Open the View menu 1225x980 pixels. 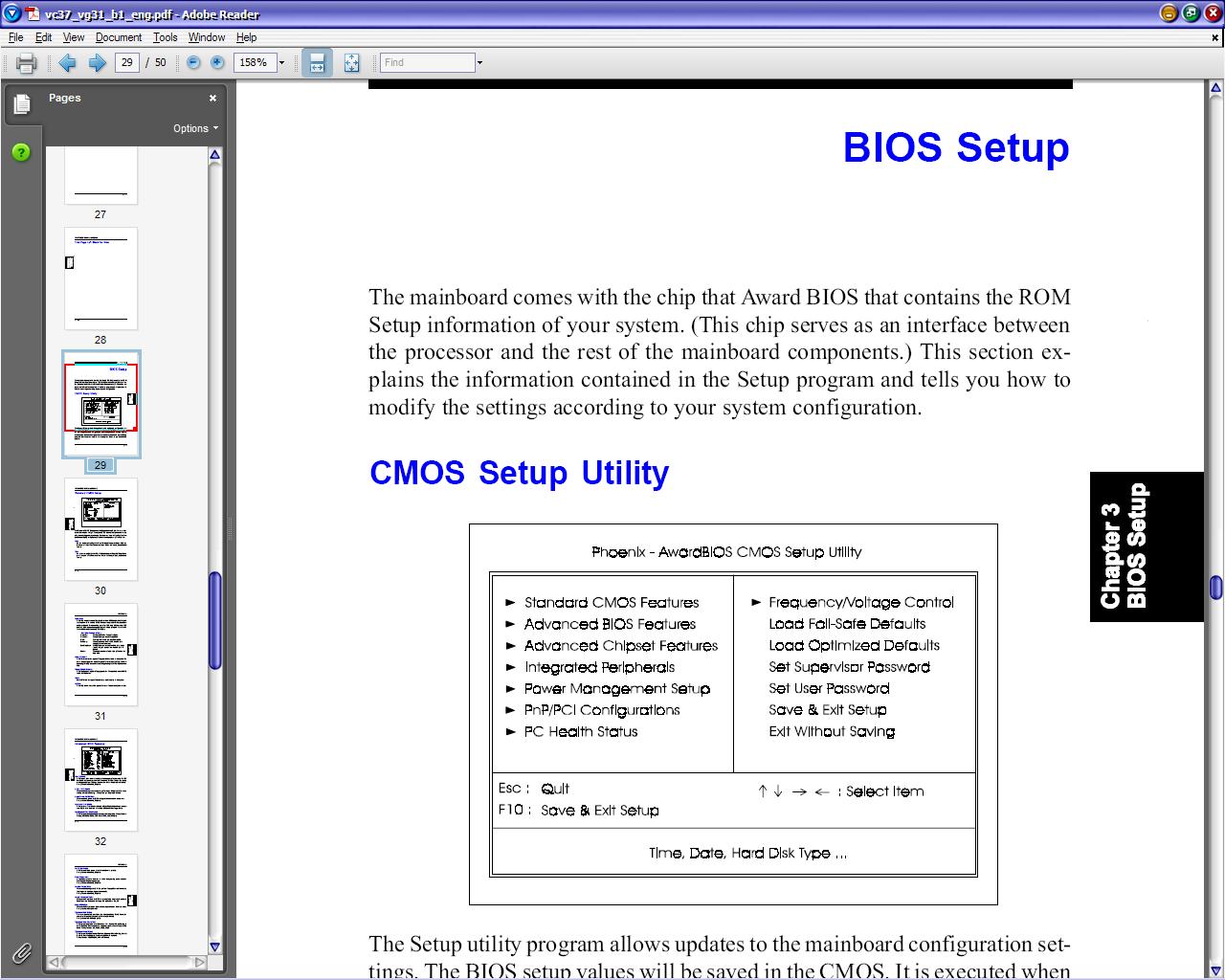[x=74, y=37]
